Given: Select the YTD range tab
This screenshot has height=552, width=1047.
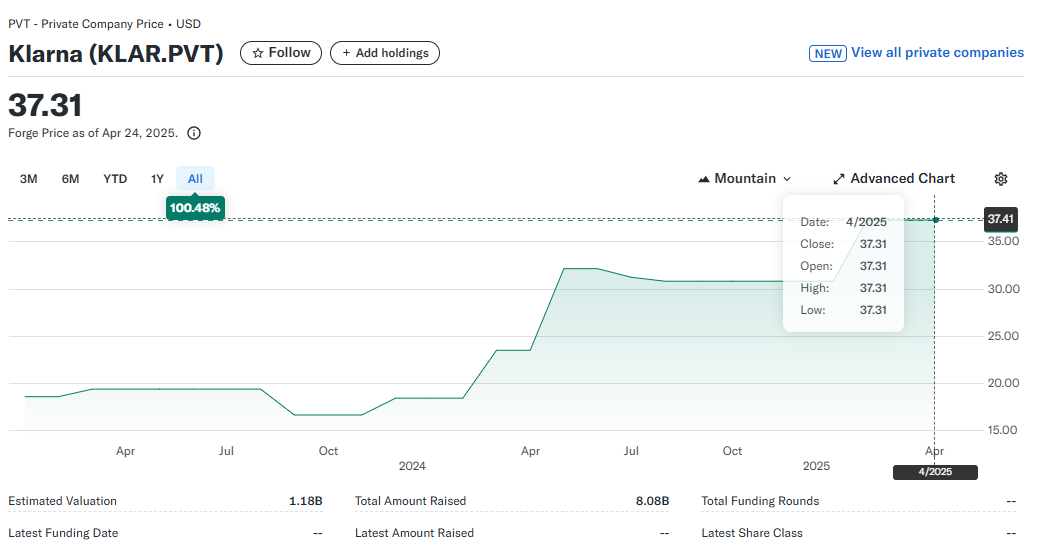Looking at the screenshot, I should [115, 179].
